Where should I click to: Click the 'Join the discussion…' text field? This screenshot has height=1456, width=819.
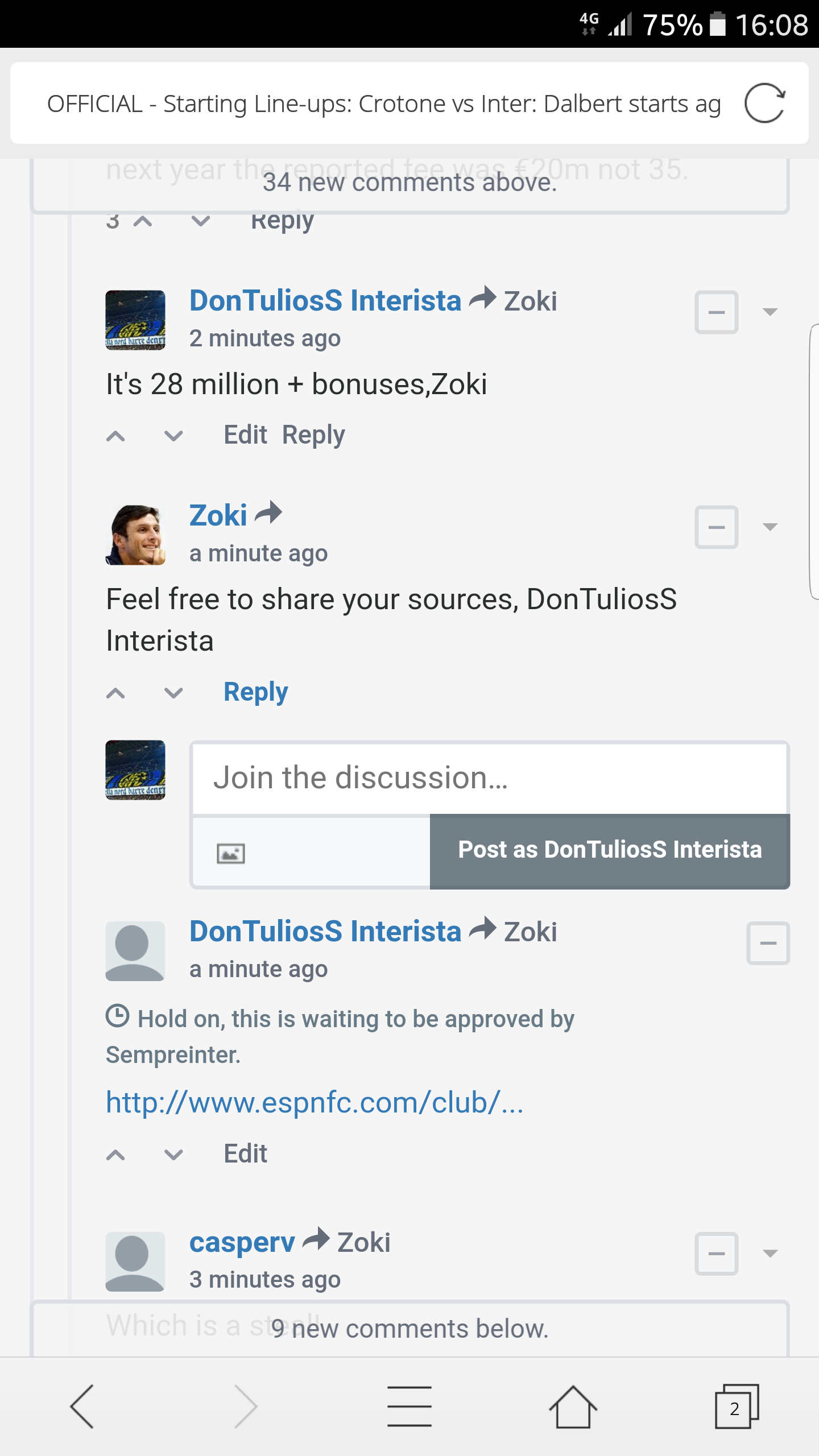point(489,778)
